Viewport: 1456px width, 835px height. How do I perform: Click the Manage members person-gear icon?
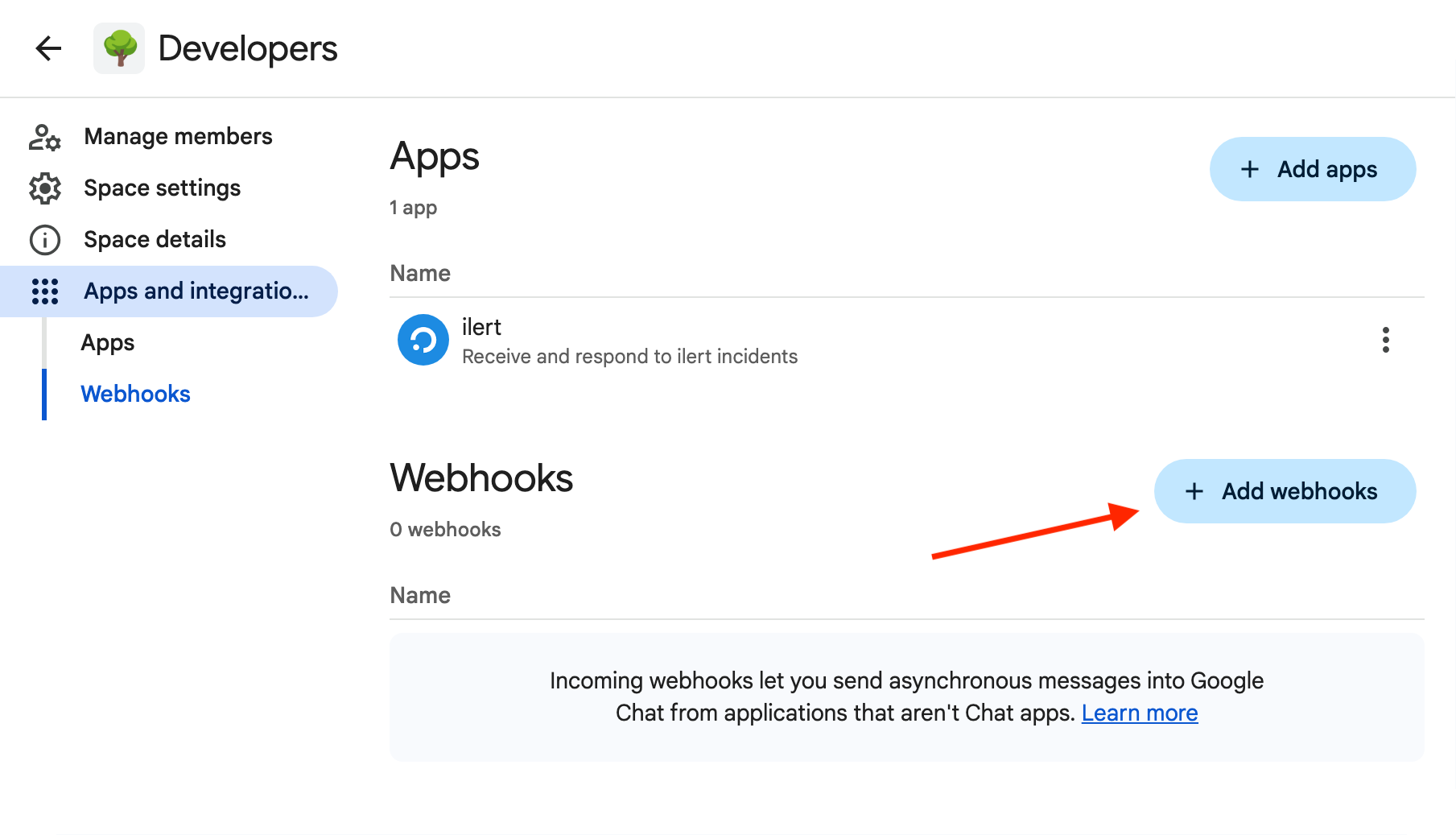[44, 137]
